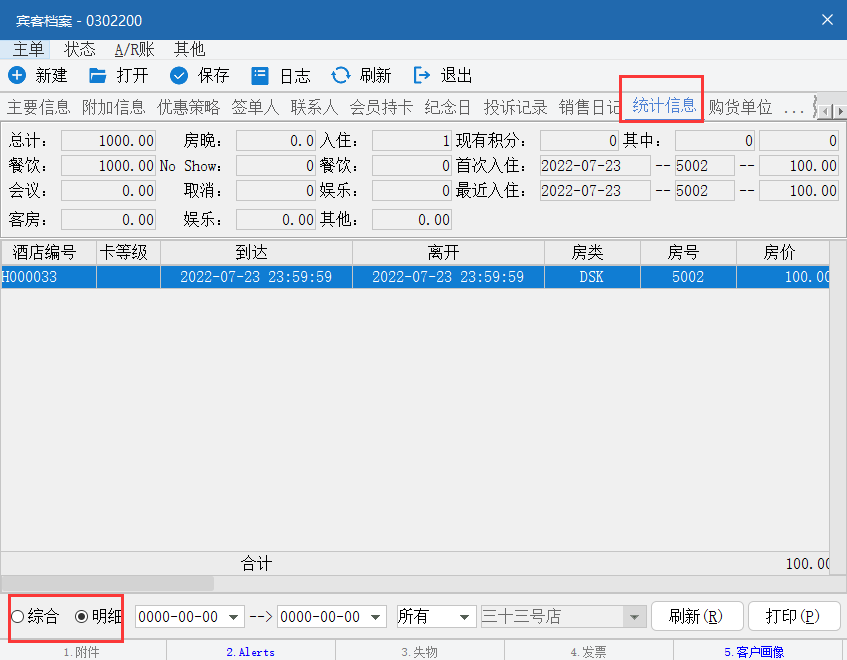This screenshot has width=847, height=660.
Task: Click the 退出 exit icon
Action: [421, 75]
